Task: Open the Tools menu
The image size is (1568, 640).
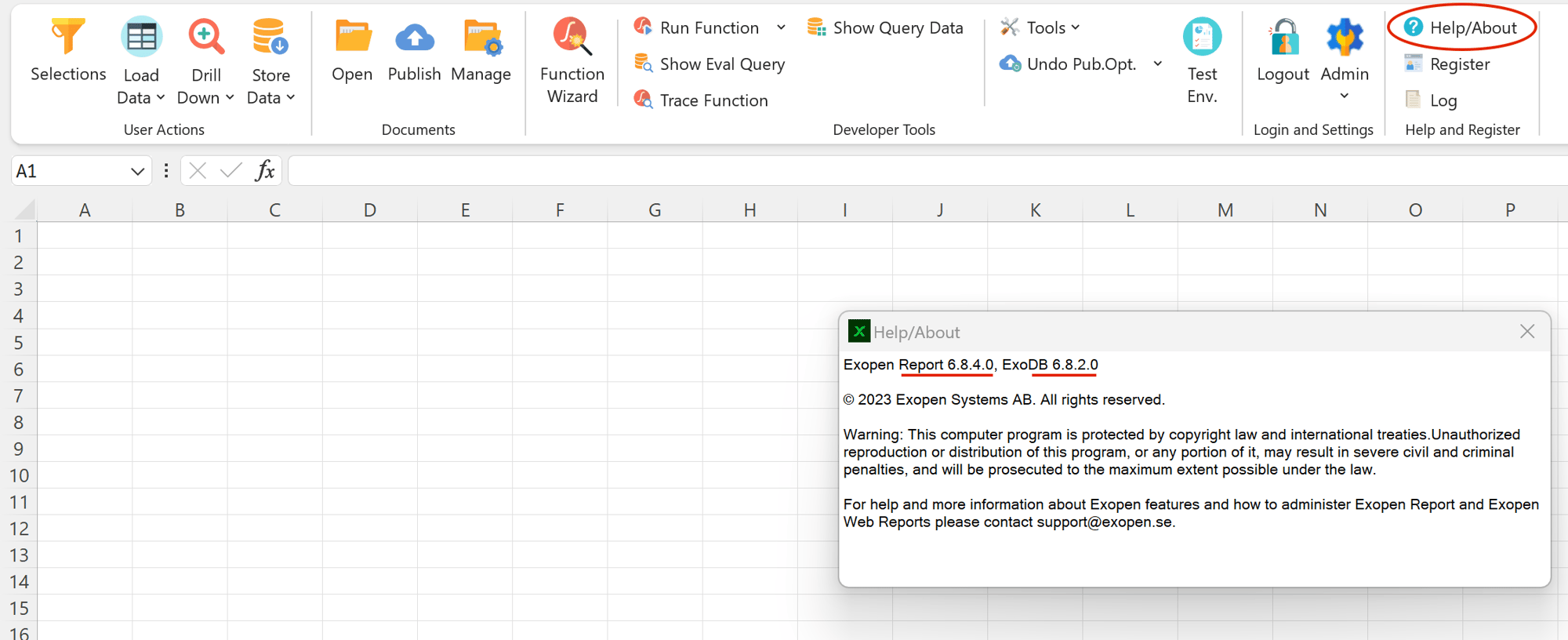Action: click(1040, 27)
